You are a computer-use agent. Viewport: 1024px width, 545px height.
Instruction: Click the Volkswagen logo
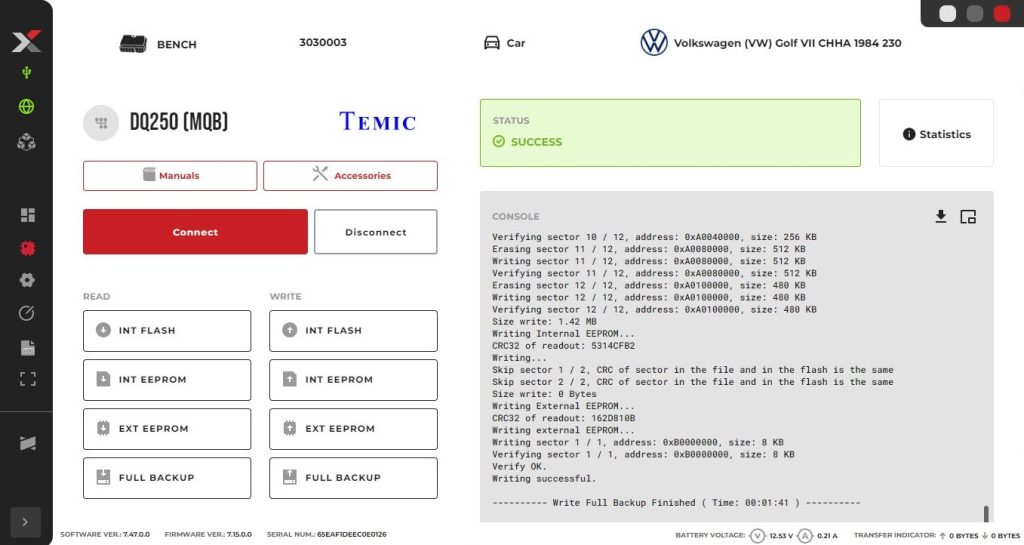654,42
